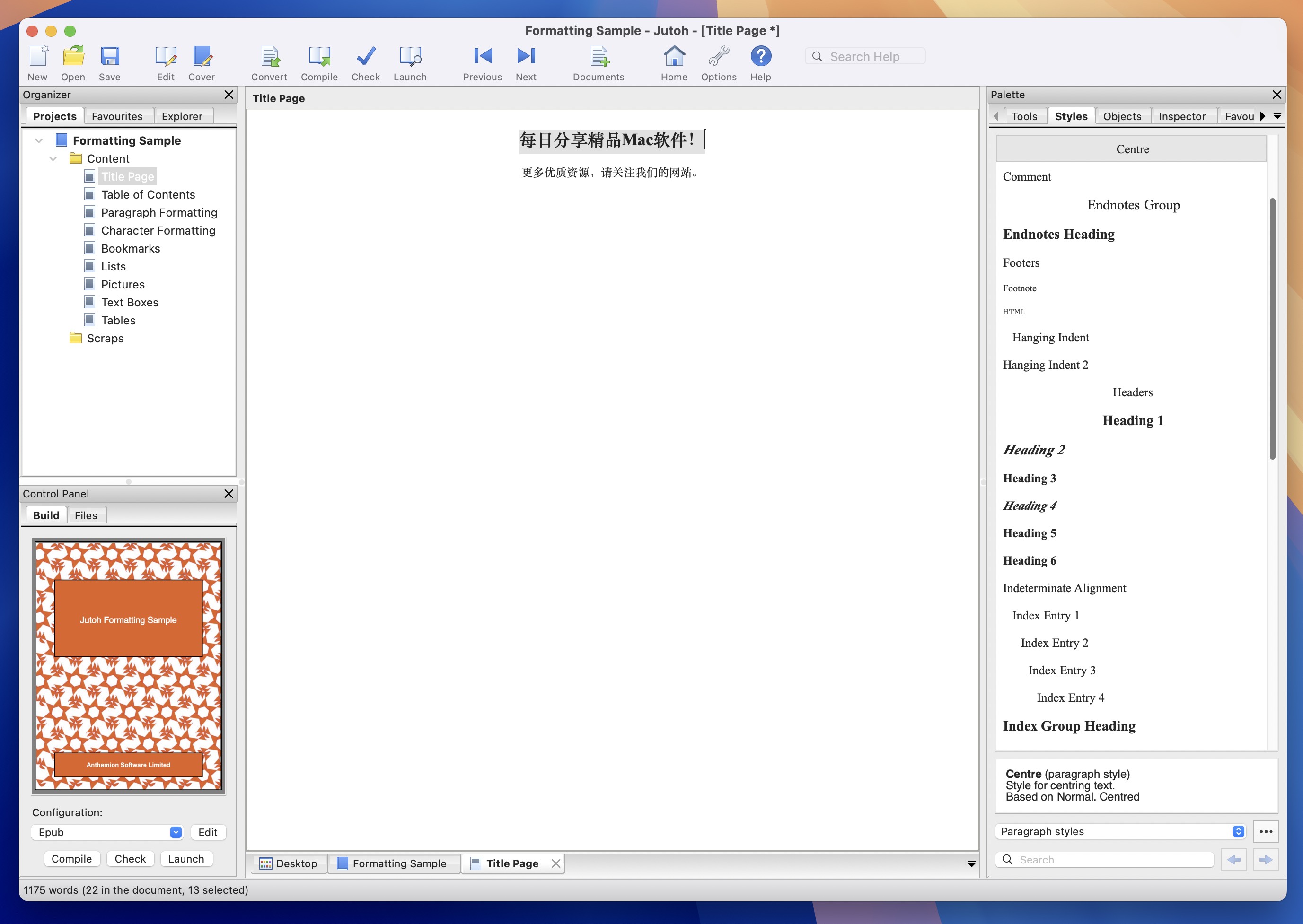Select the Scraps folder
Screen dimensions: 1303x924
coord(106,339)
